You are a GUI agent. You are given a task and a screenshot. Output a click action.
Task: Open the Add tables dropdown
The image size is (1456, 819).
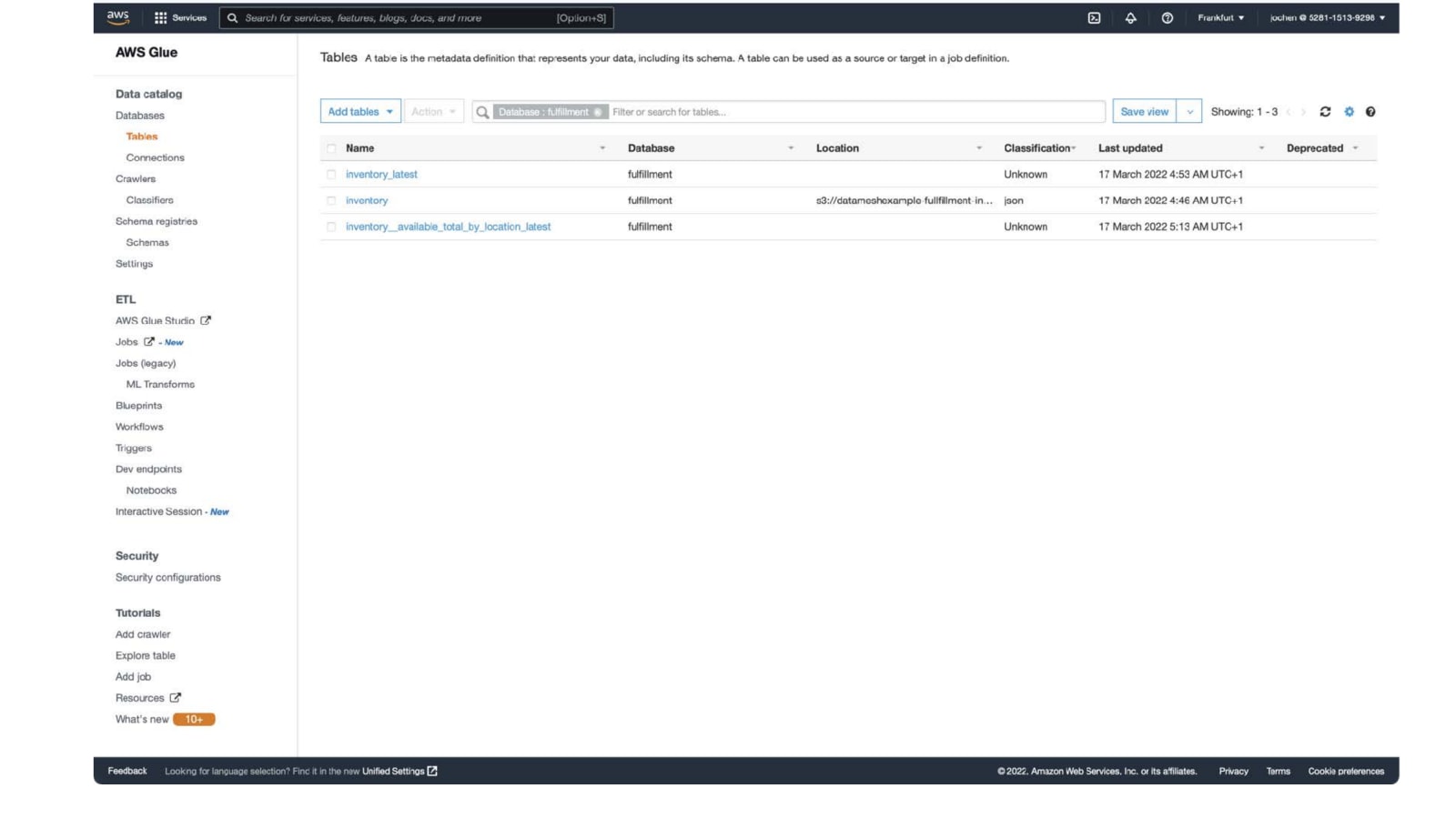pyautogui.click(x=360, y=112)
